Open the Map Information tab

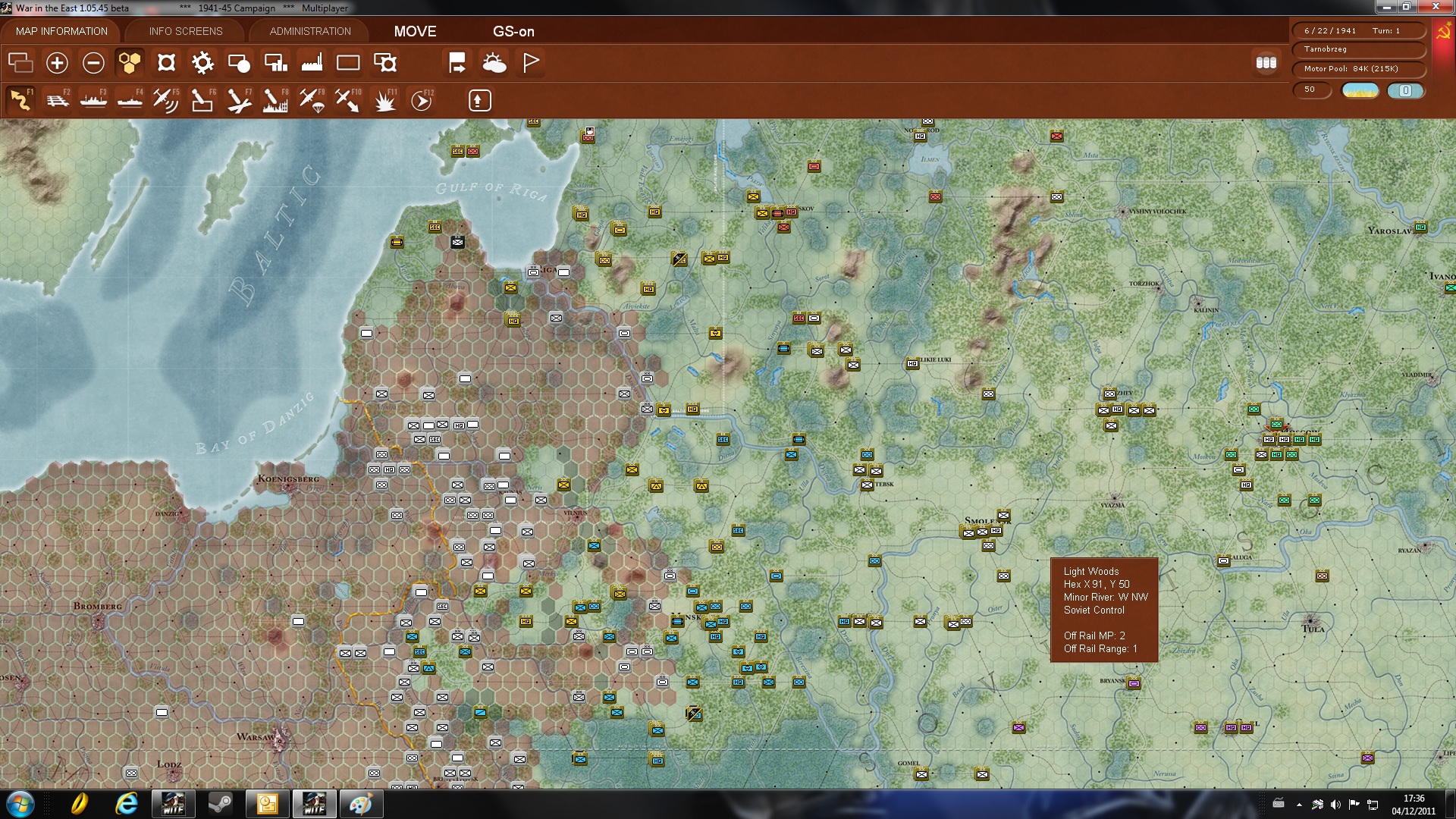point(61,31)
